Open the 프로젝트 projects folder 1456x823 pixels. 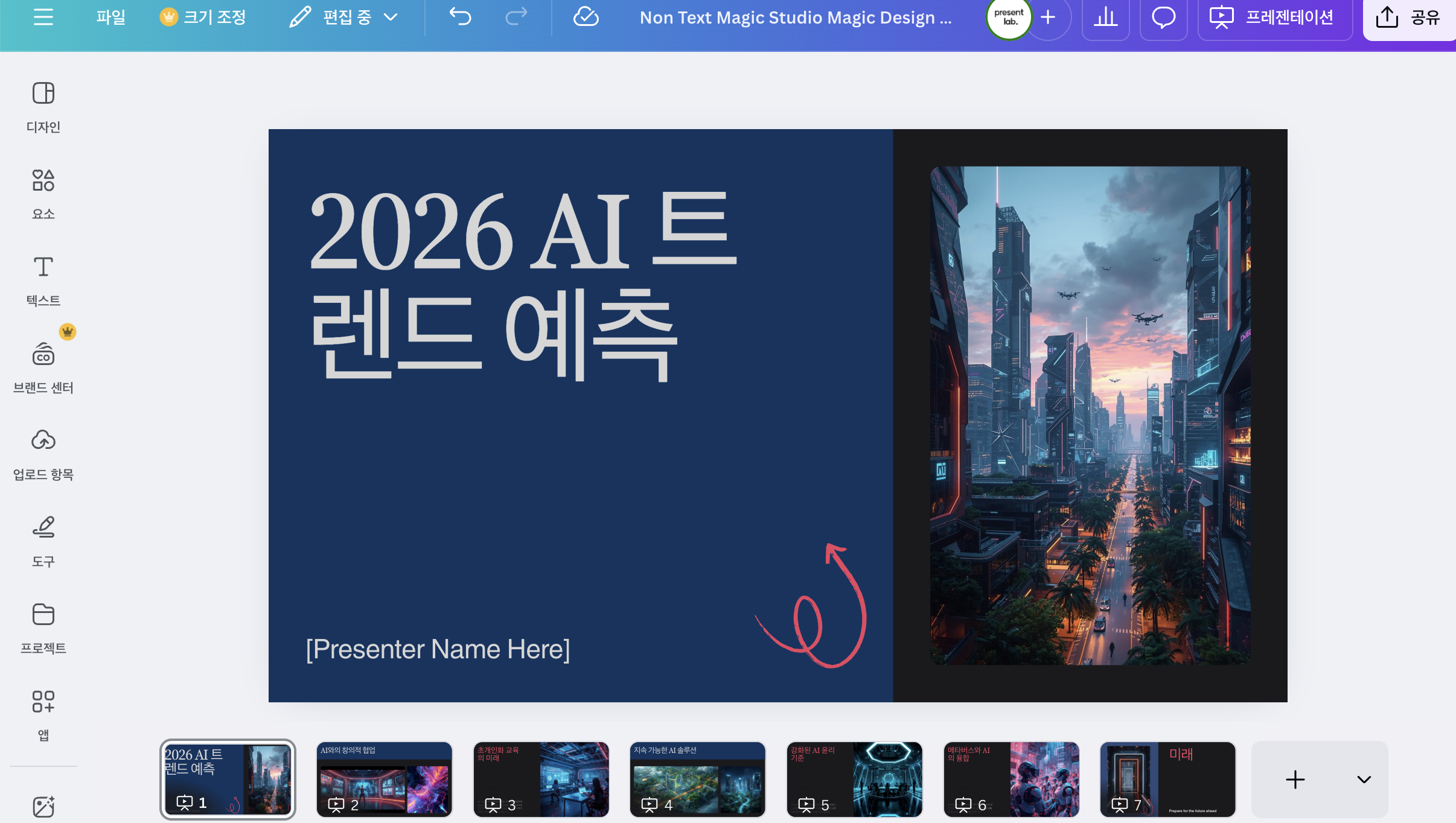tap(43, 628)
